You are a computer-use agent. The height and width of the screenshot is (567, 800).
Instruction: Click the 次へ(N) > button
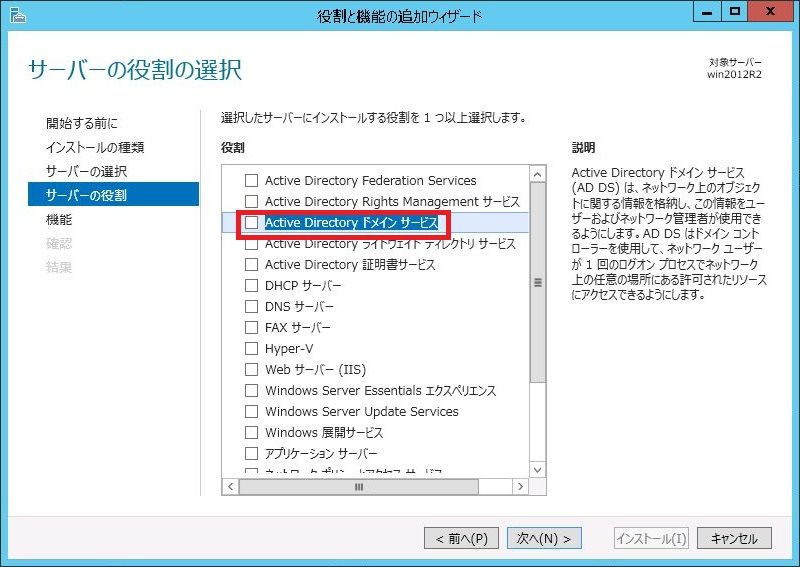tap(544, 538)
